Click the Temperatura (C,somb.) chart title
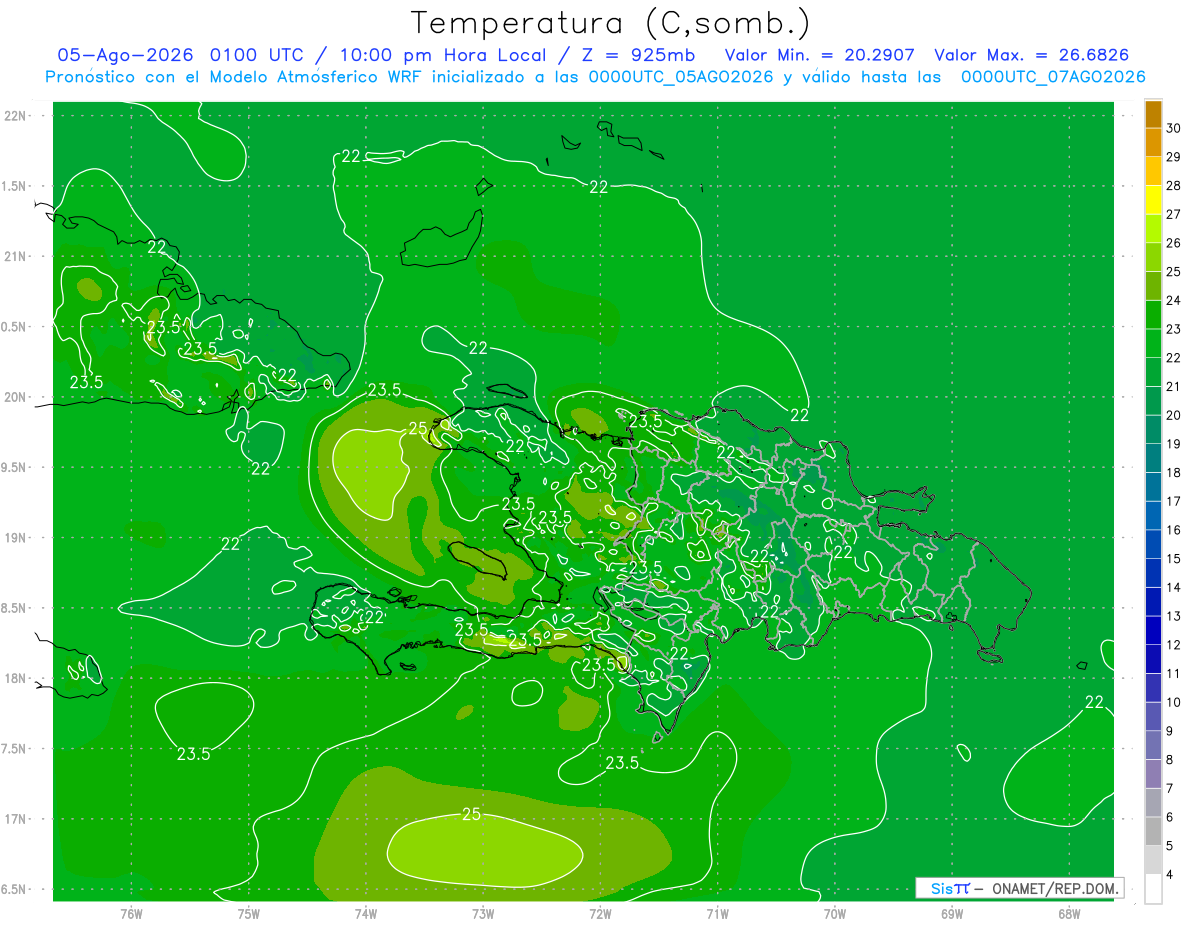The height and width of the screenshot is (927, 1200). tap(610, 22)
